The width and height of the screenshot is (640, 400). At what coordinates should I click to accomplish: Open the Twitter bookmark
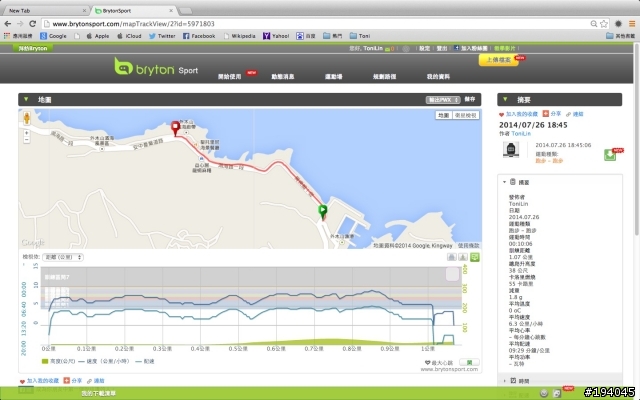pos(162,36)
